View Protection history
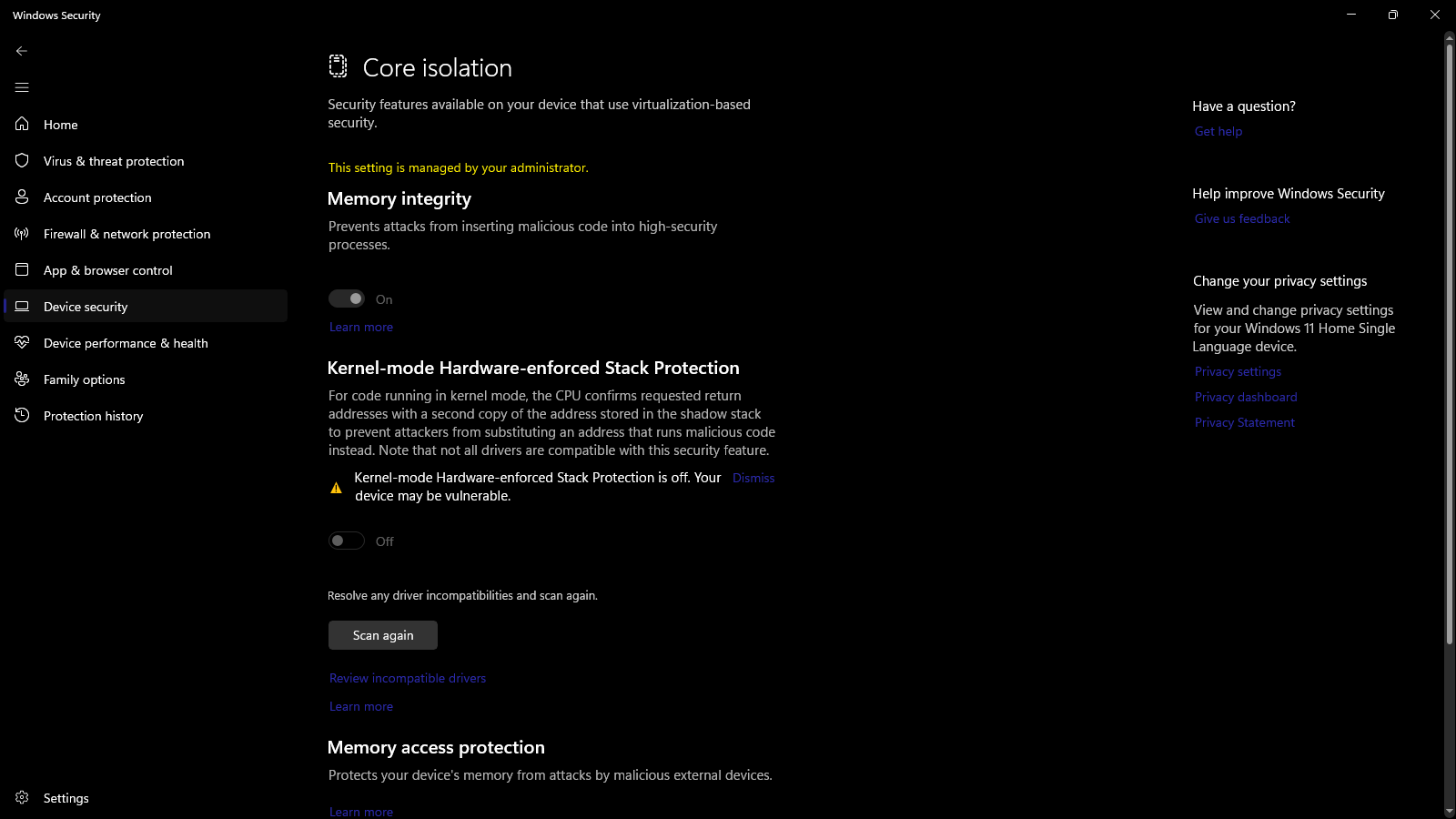The height and width of the screenshot is (819, 1456). [x=146, y=415]
